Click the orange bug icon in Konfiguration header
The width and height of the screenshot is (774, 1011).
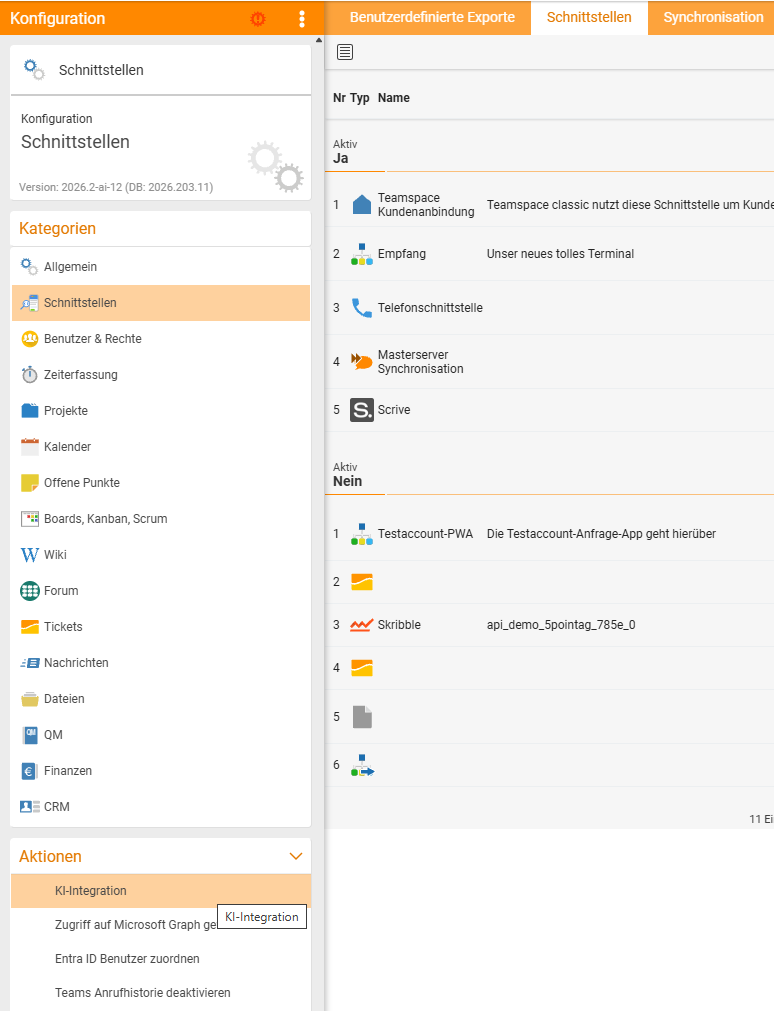click(258, 19)
